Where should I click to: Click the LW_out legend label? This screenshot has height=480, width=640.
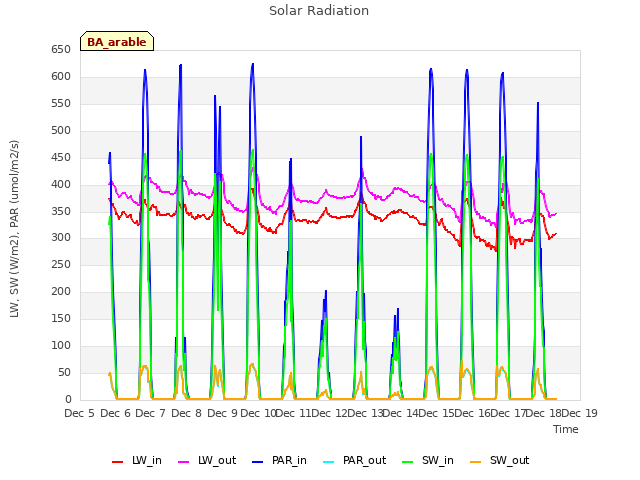click(217, 461)
